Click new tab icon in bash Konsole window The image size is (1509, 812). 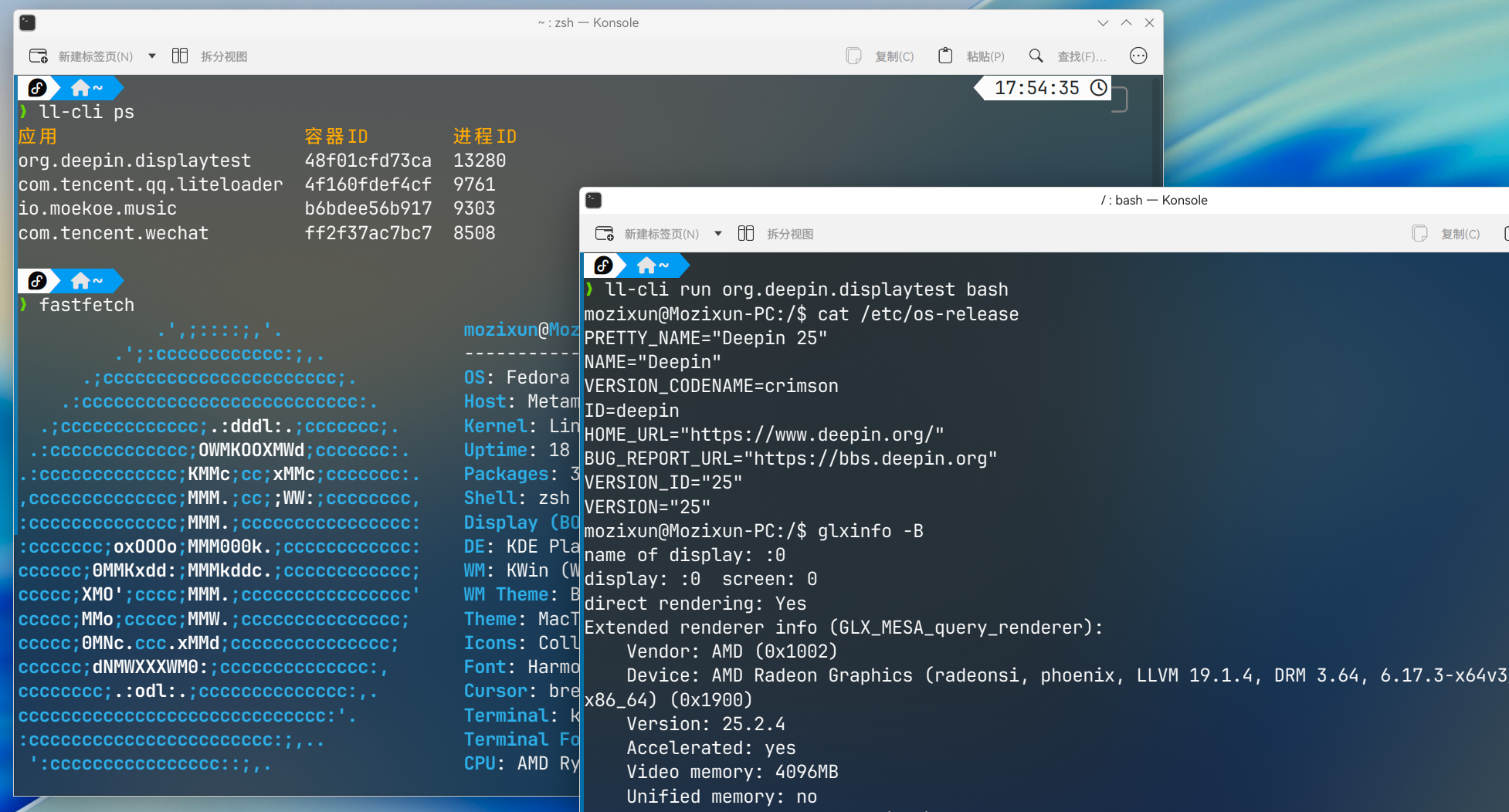click(605, 233)
